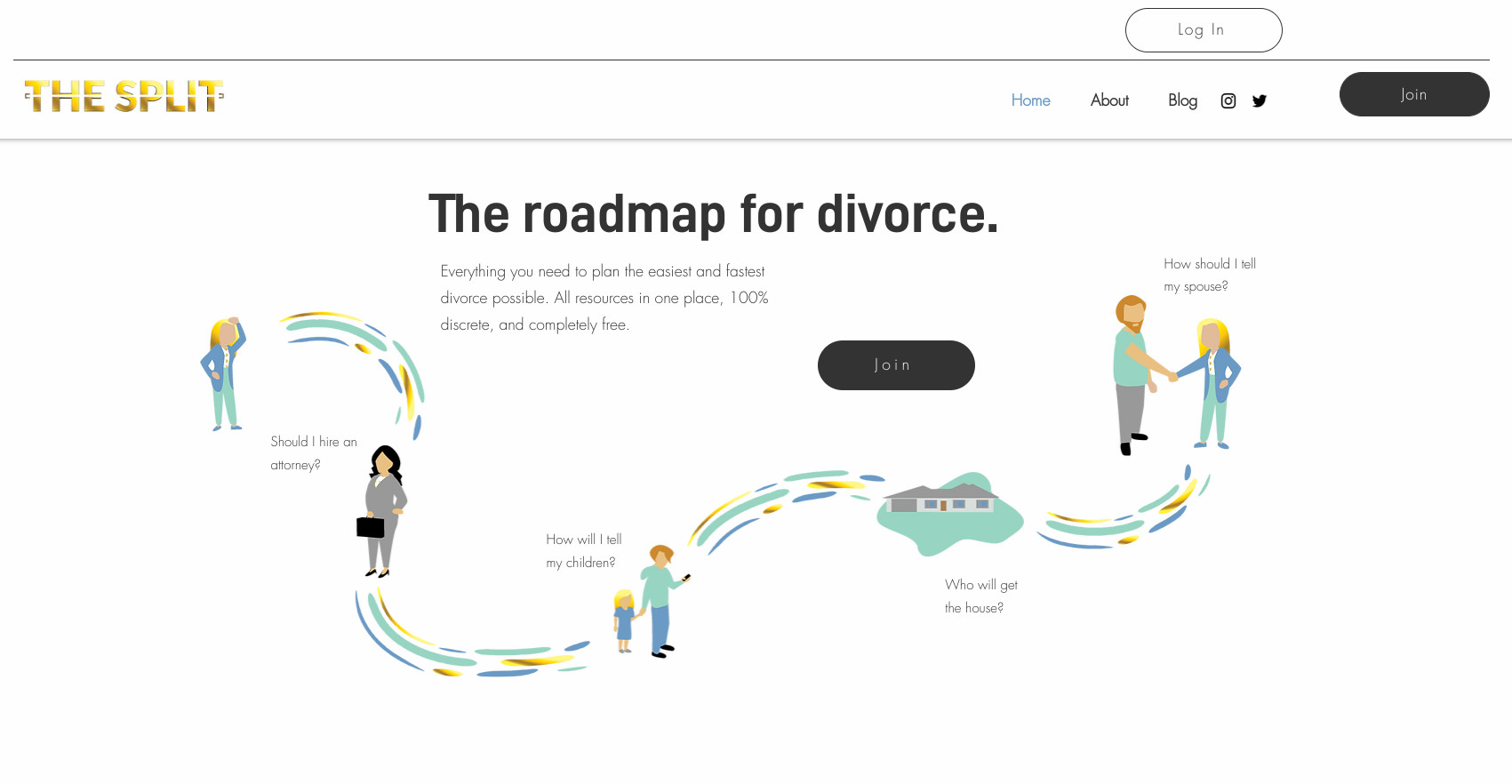The image size is (1512, 784).
Task: Click "The roadmap for divorce." heading
Action: click(x=713, y=214)
